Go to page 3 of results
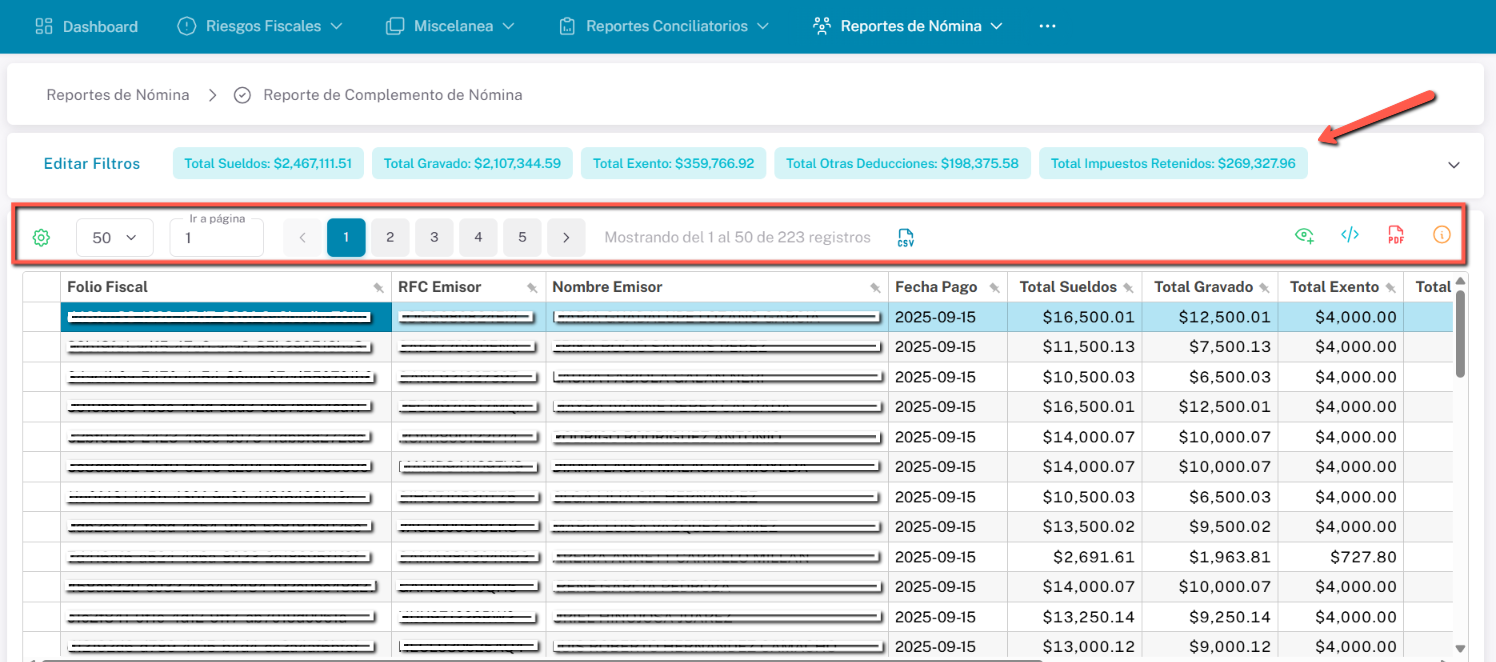The image size is (1496, 662). click(x=434, y=238)
